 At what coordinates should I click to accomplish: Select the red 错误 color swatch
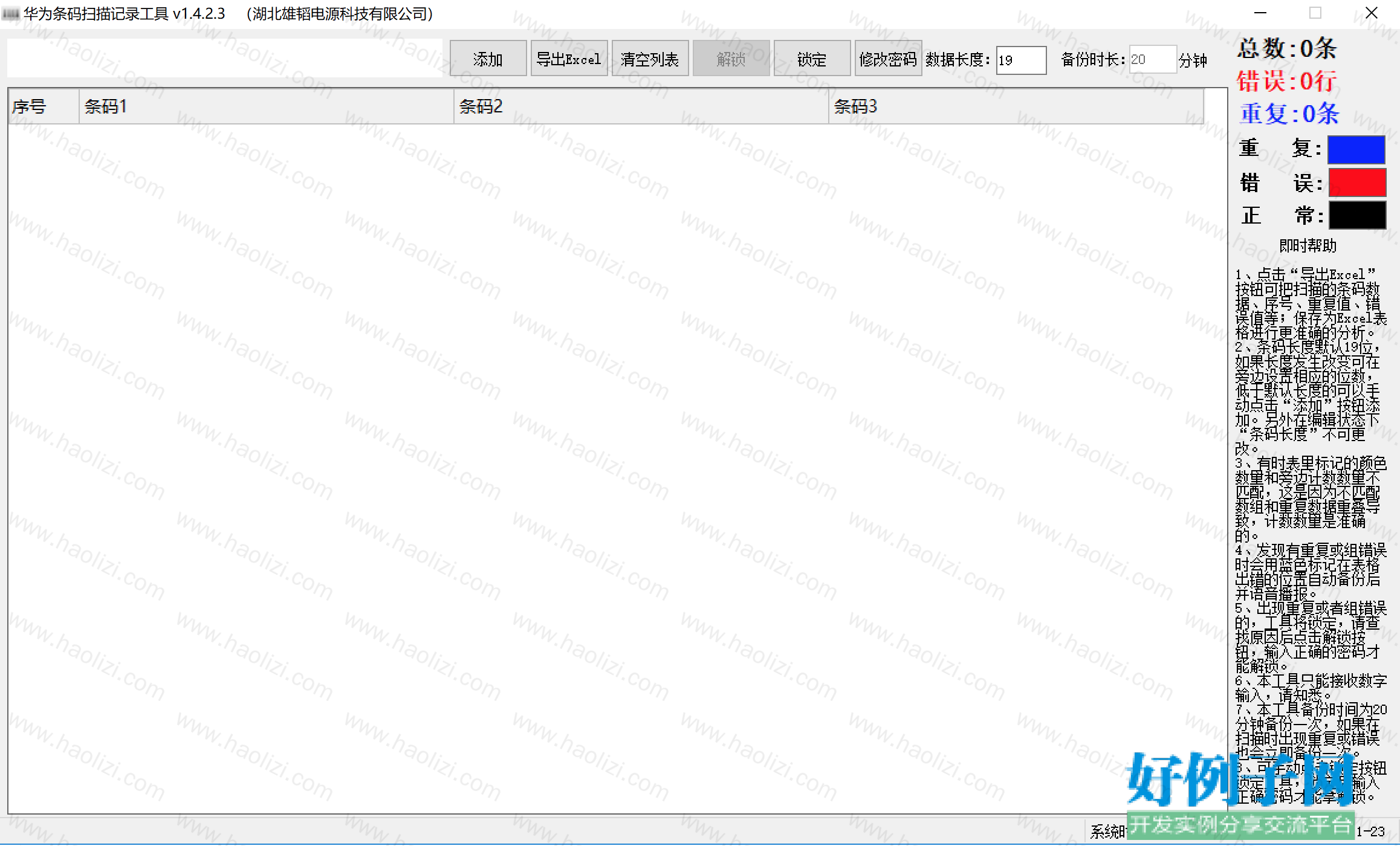pyautogui.click(x=1356, y=182)
